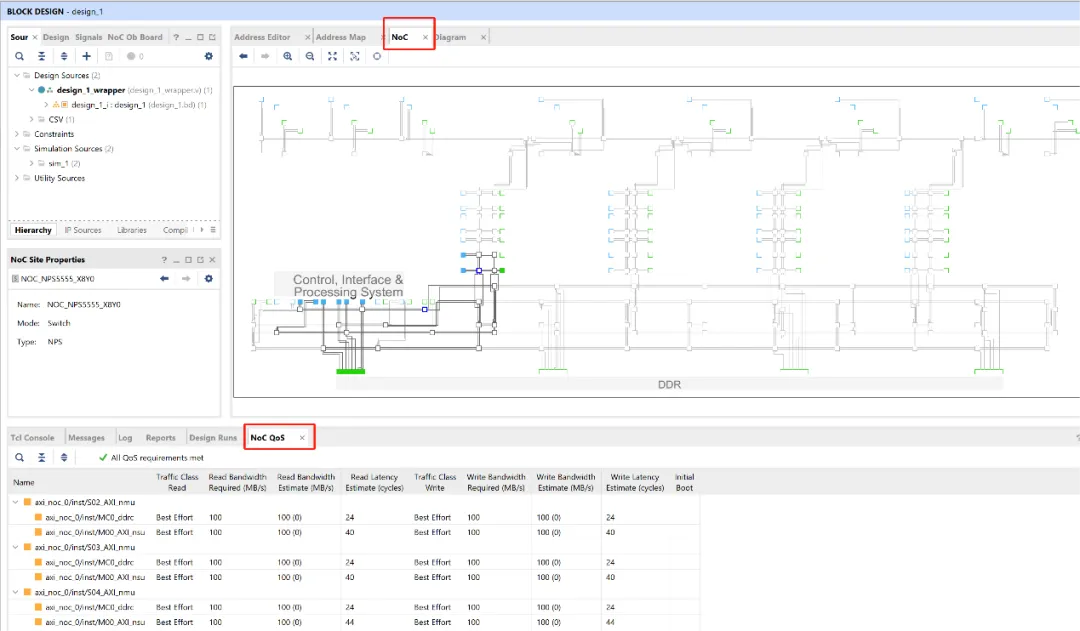Open NoC Site Properties settings gear

tap(209, 278)
